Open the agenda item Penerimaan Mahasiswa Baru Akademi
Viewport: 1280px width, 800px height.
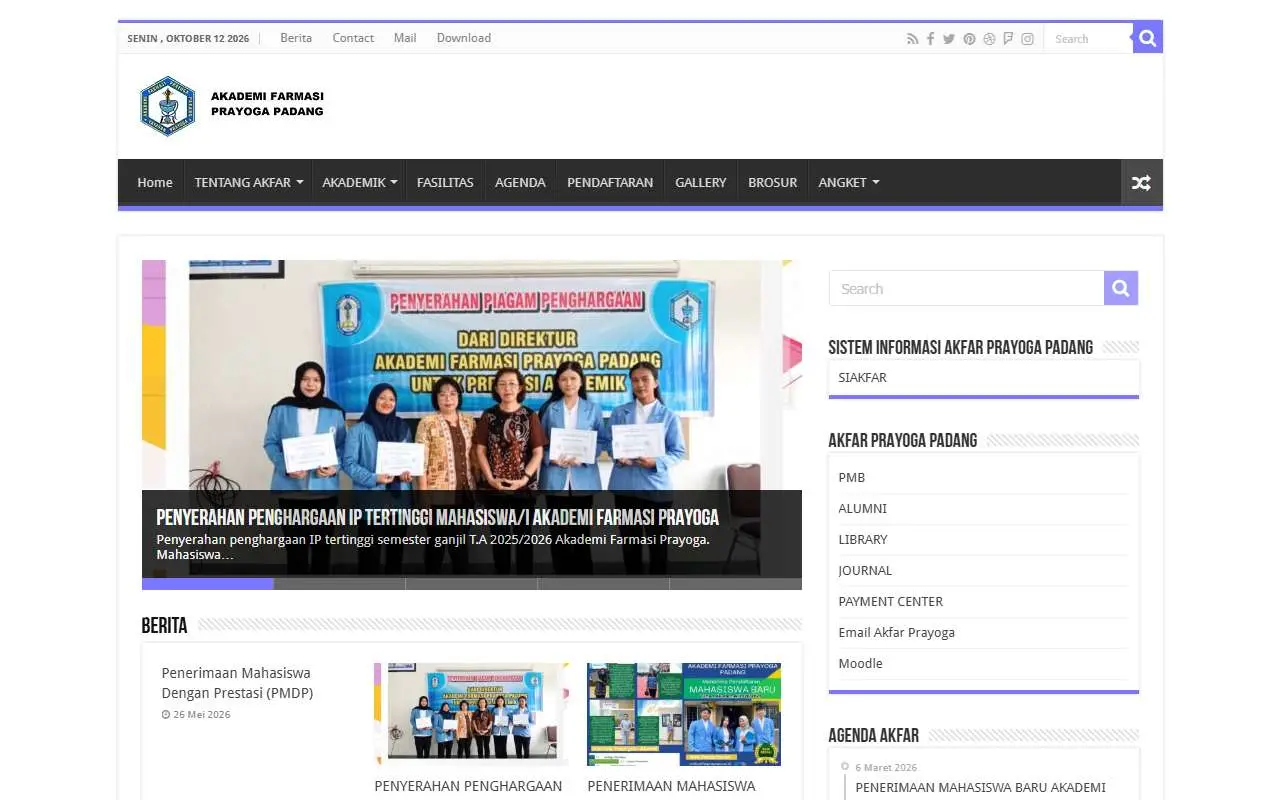click(x=981, y=788)
